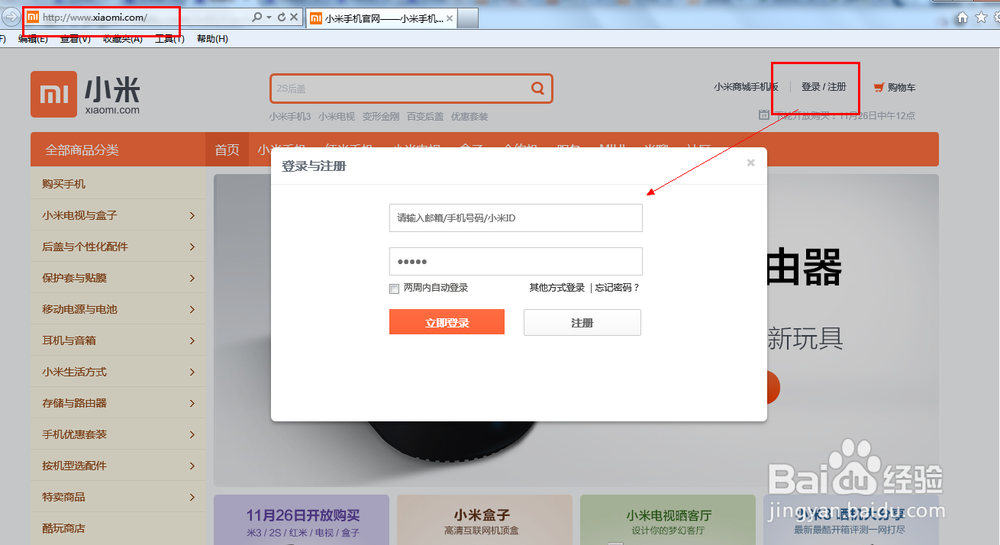Open 购买手机 category
1000x545 pixels.
pyautogui.click(x=64, y=184)
